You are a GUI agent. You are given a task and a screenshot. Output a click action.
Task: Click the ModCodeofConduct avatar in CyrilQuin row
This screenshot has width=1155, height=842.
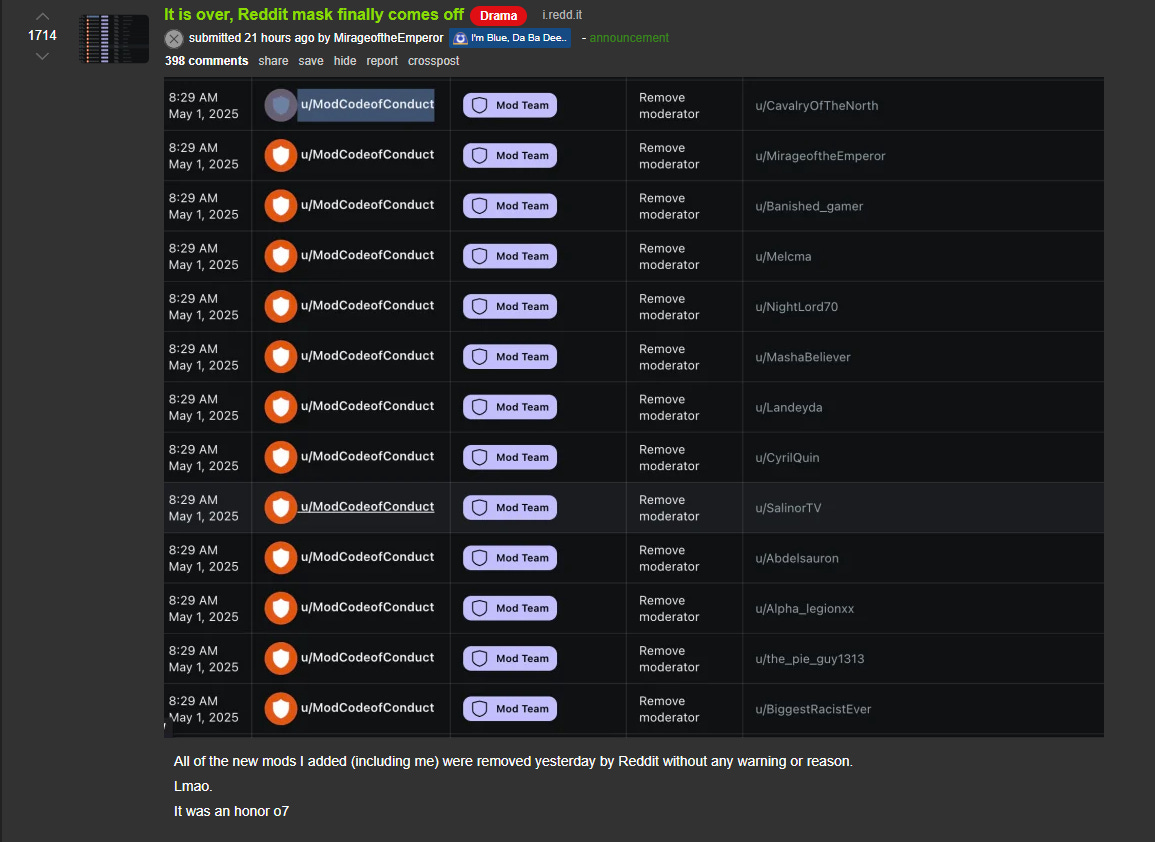click(281, 457)
